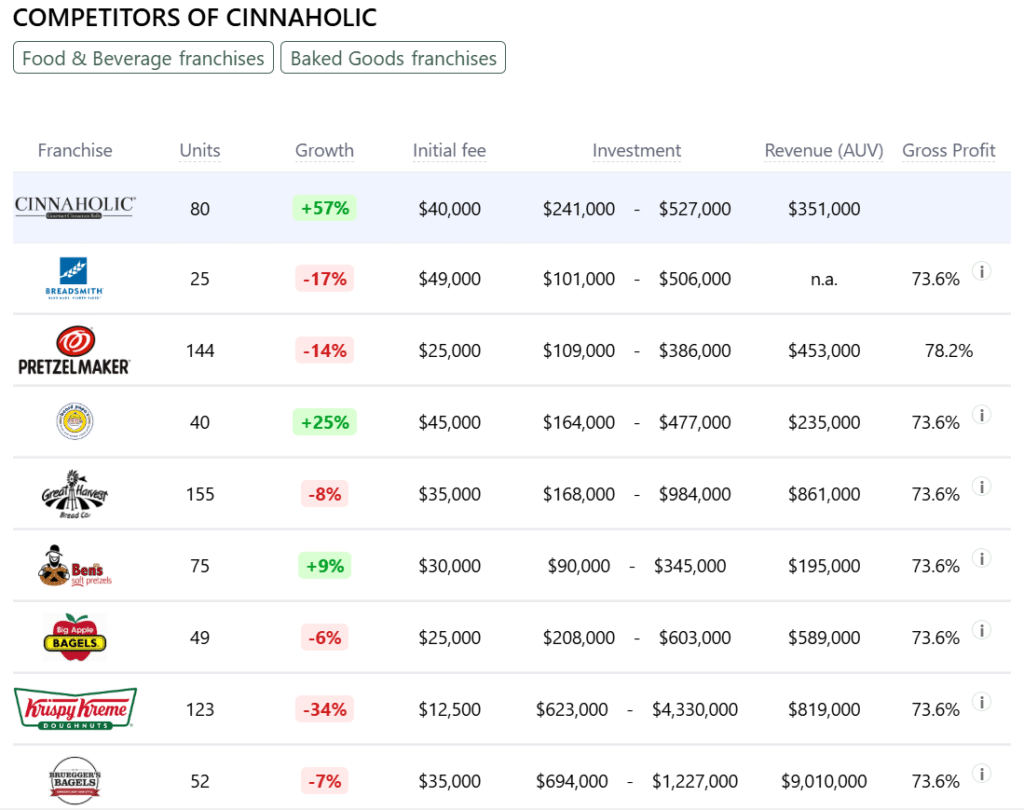Click info icon in Big Apple Bagels row

point(982,630)
